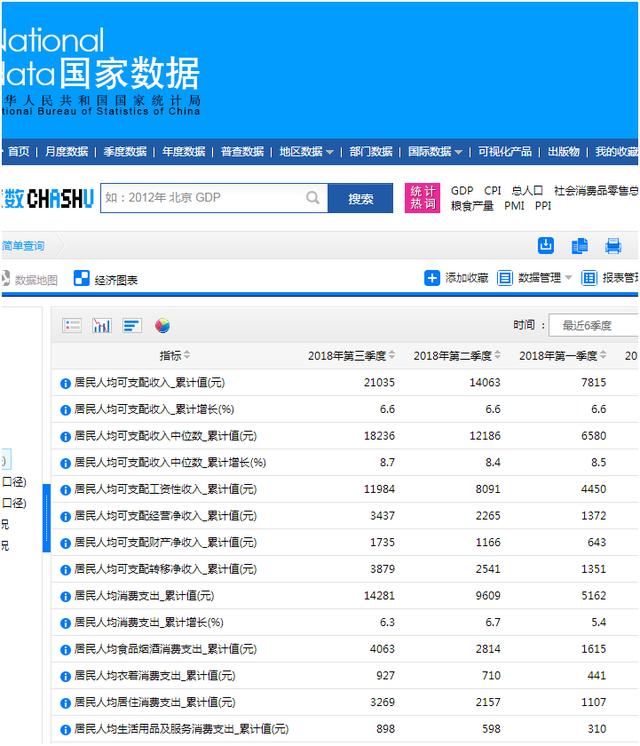Image resolution: width=640 pixels, height=746 pixels.
Task: Open info icon for 居民人均居住消费支出_累计值(元)
Action: [x=65, y=703]
